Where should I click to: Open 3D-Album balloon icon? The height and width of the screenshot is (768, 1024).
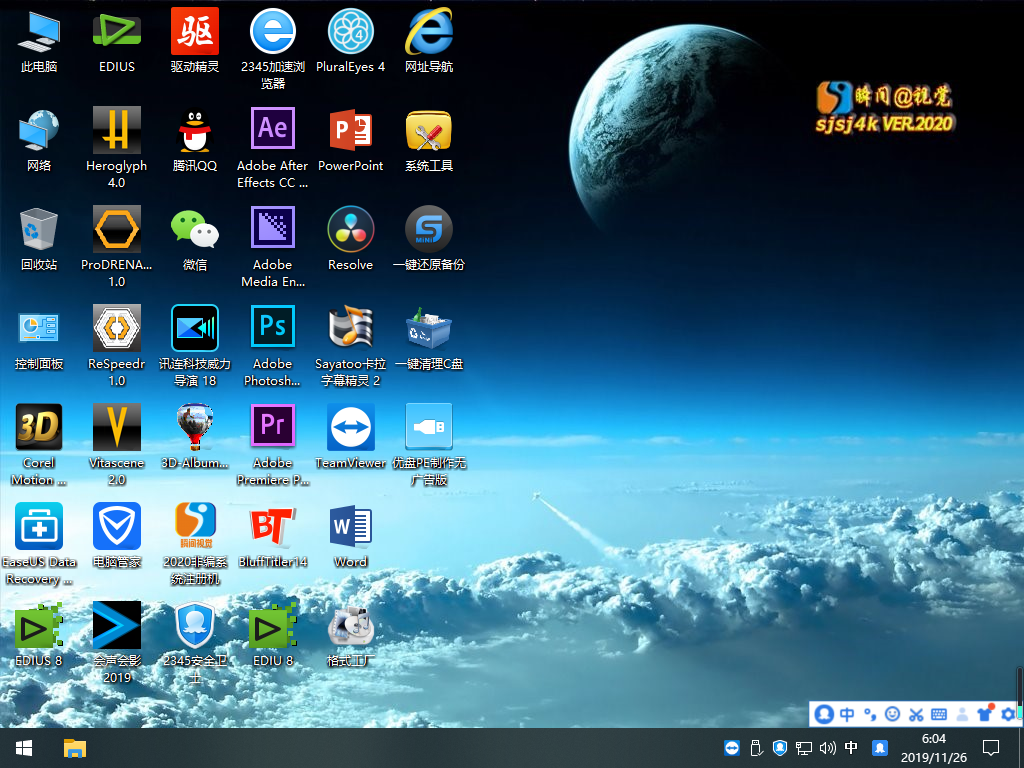(x=195, y=427)
